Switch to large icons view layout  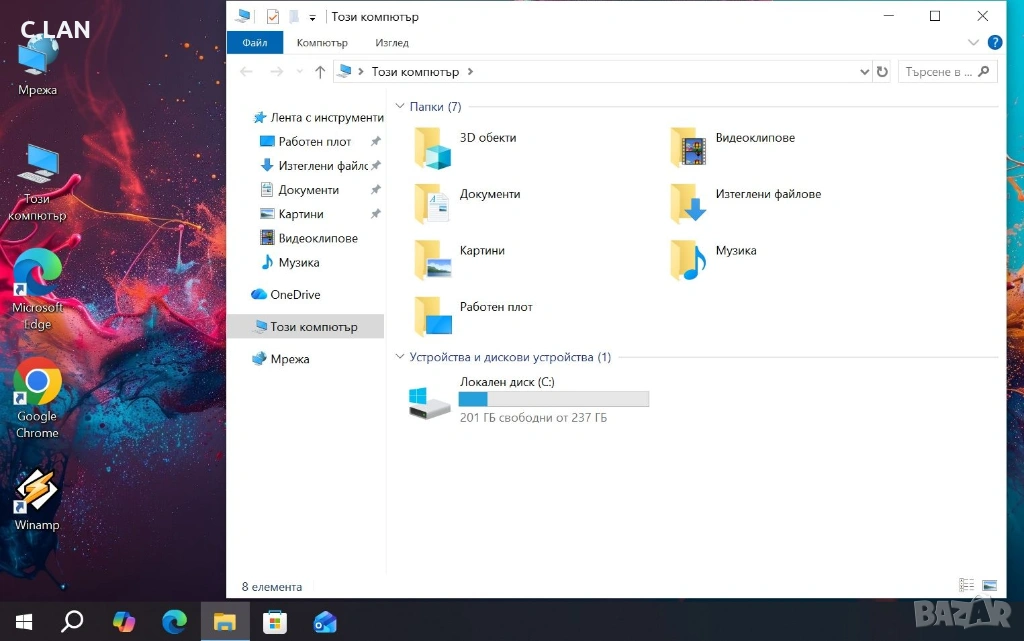989,586
